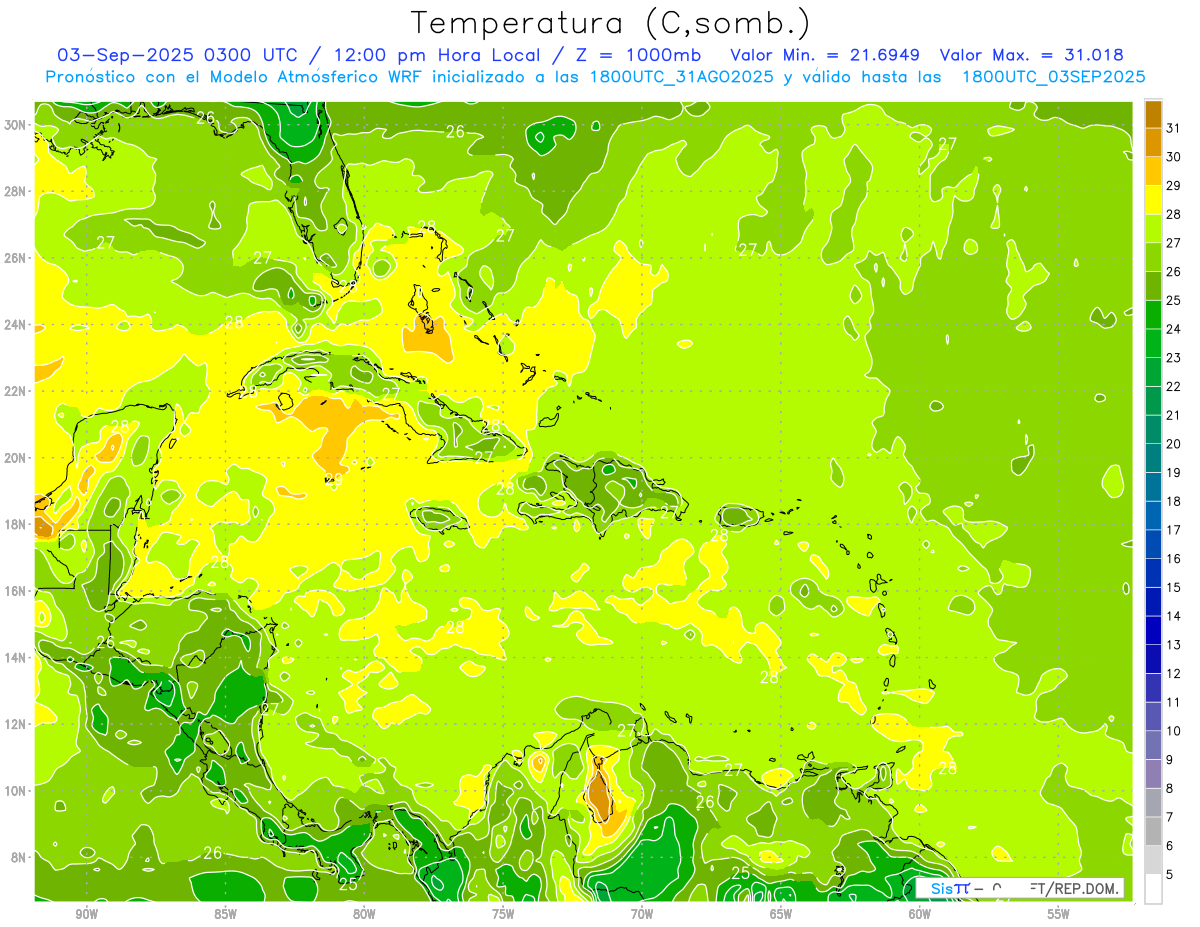1200x927 pixels.
Task: Click the longitude axis label "65W"
Action: (781, 914)
